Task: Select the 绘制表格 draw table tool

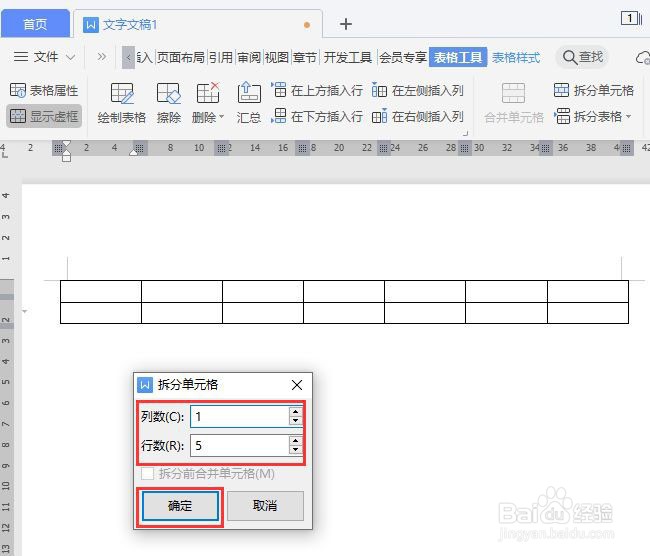Action: pos(122,104)
